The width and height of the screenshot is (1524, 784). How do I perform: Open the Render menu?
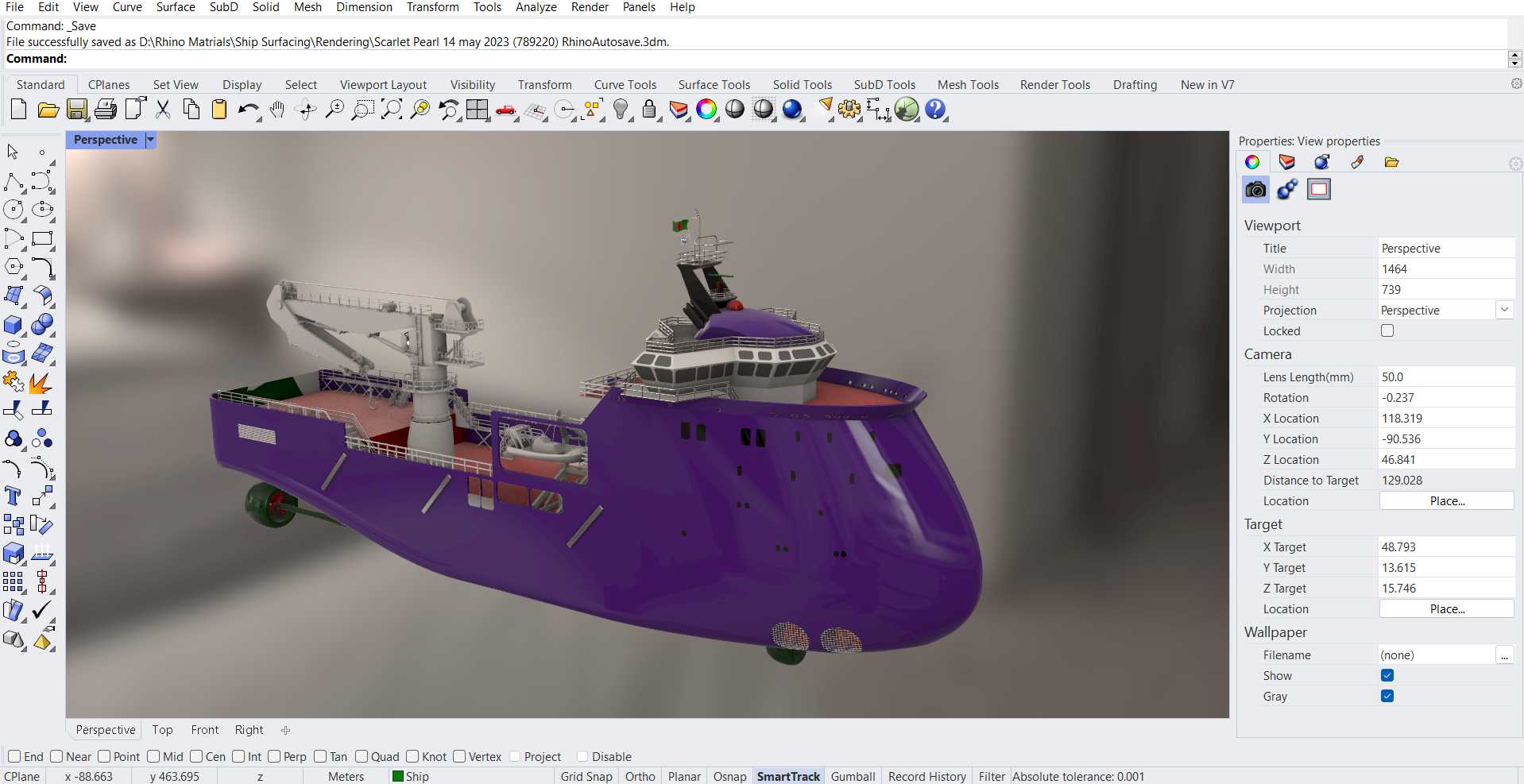[590, 7]
